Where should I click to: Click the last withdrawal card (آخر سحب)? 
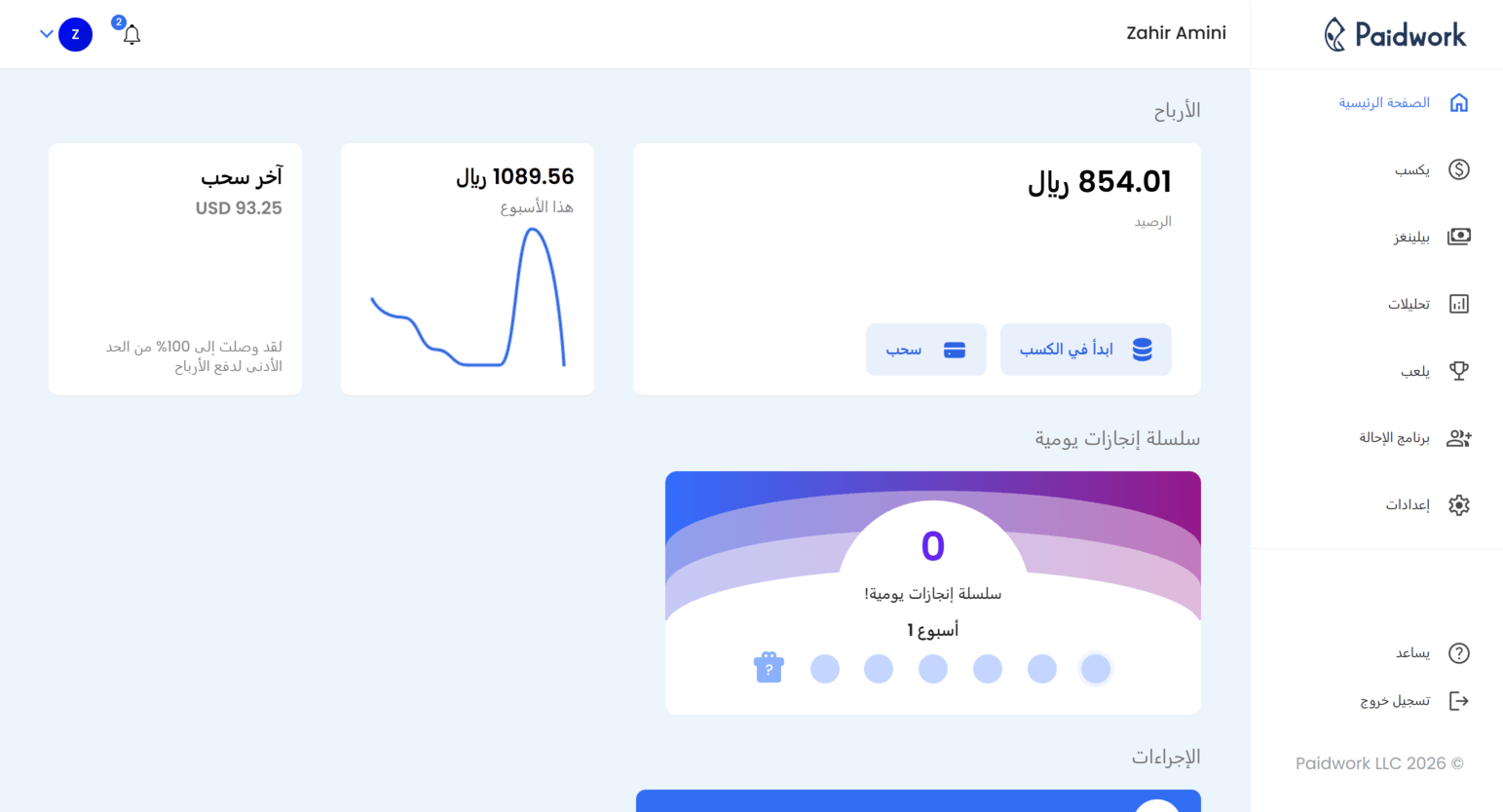[x=175, y=269]
